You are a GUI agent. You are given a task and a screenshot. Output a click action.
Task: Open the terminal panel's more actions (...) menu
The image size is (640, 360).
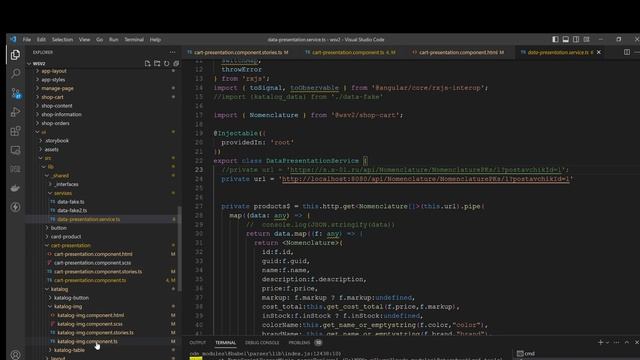point(616,342)
